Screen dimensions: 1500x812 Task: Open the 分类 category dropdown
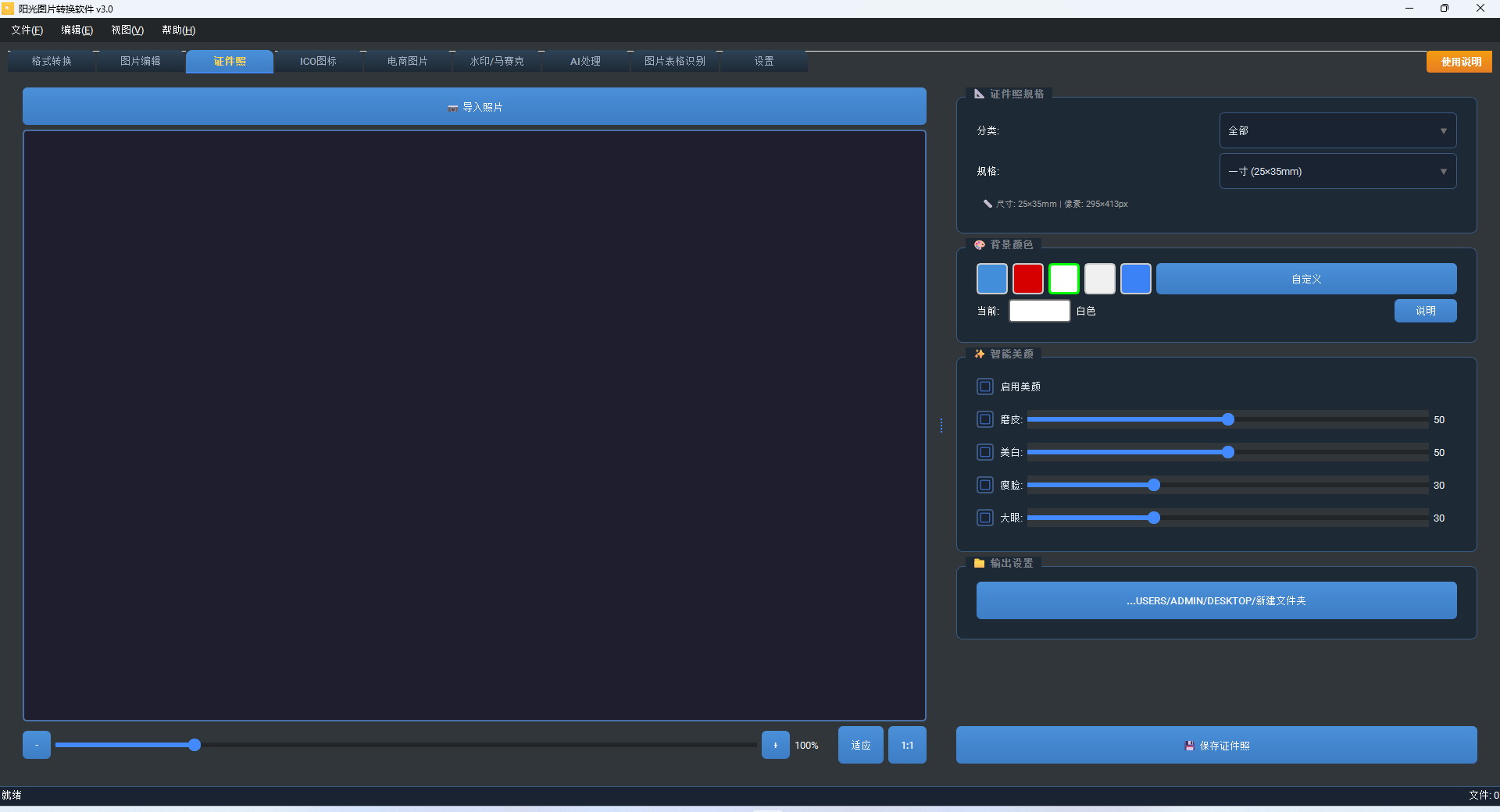pos(1337,130)
